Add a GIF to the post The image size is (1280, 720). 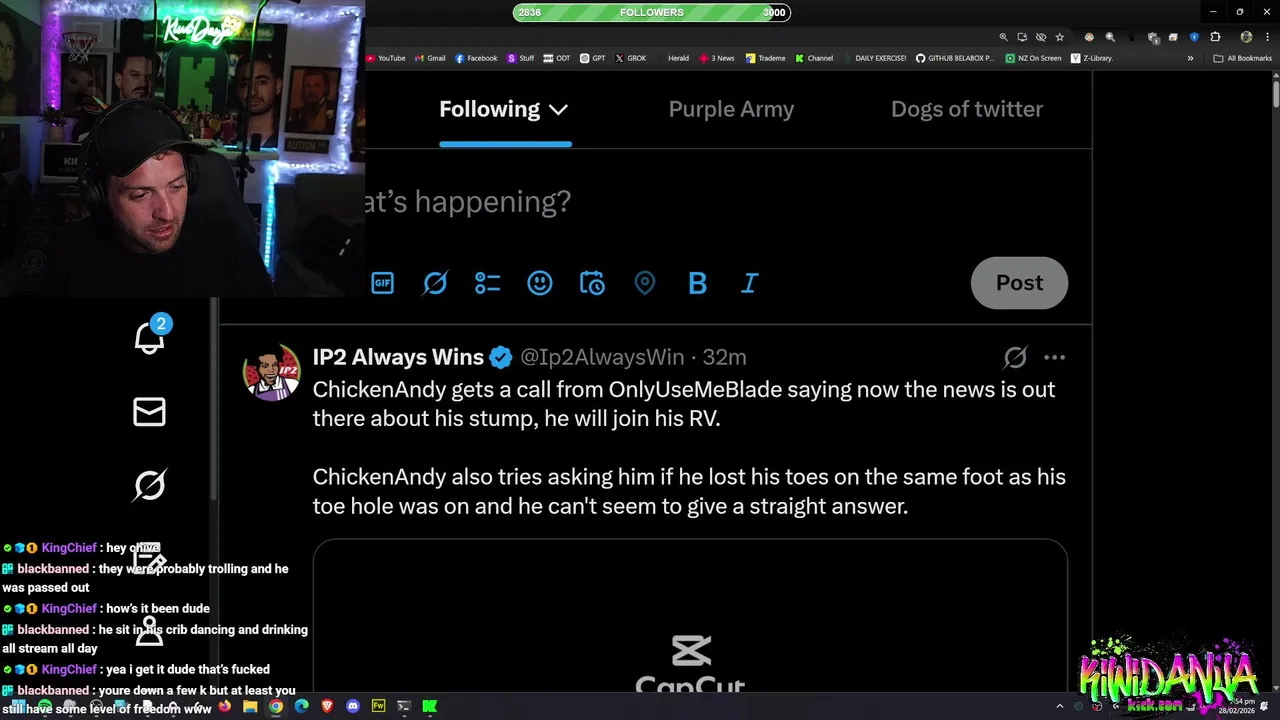coord(382,283)
